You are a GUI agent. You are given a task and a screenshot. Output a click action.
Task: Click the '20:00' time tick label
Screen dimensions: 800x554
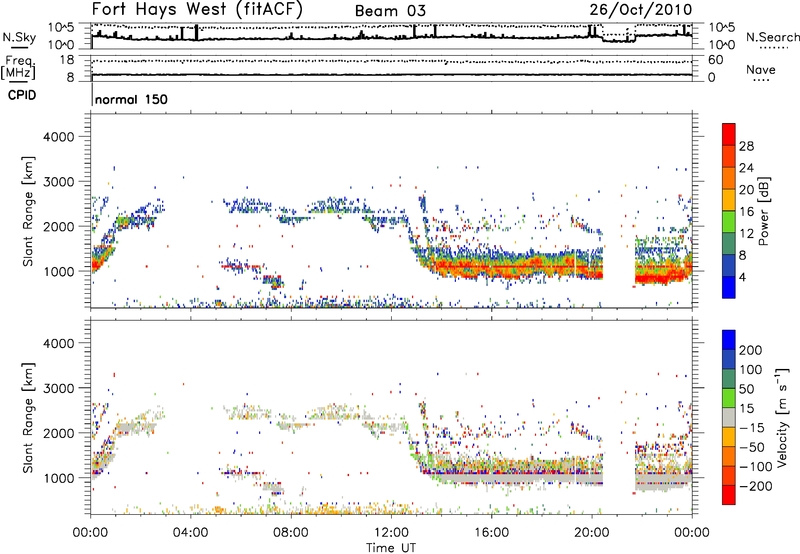(x=591, y=533)
